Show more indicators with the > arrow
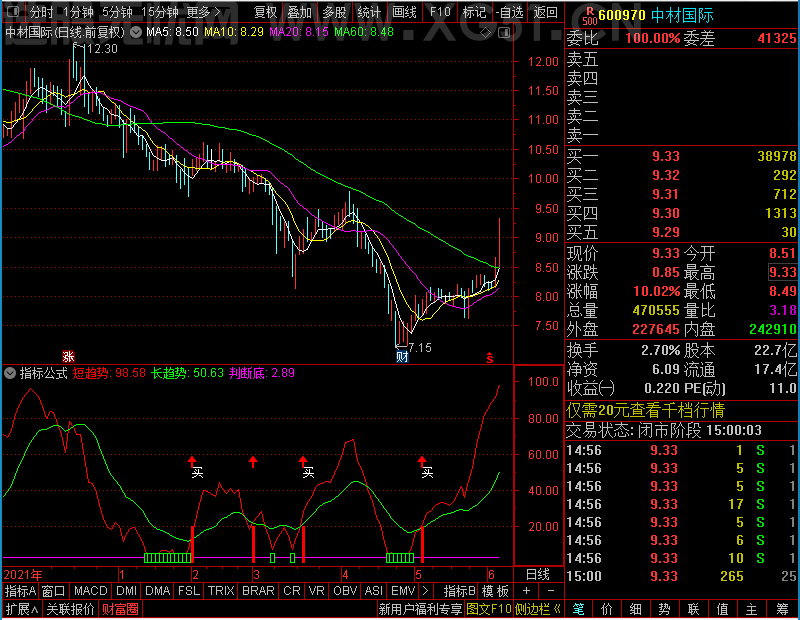The width and height of the screenshot is (800, 620). tap(426, 591)
